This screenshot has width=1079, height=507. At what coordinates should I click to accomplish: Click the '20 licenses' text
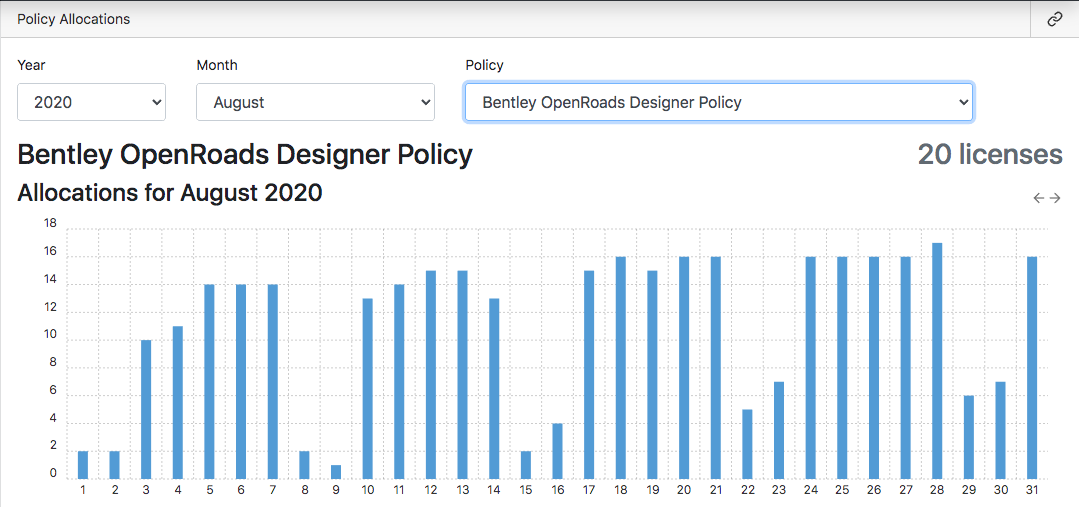[x=990, y=154]
